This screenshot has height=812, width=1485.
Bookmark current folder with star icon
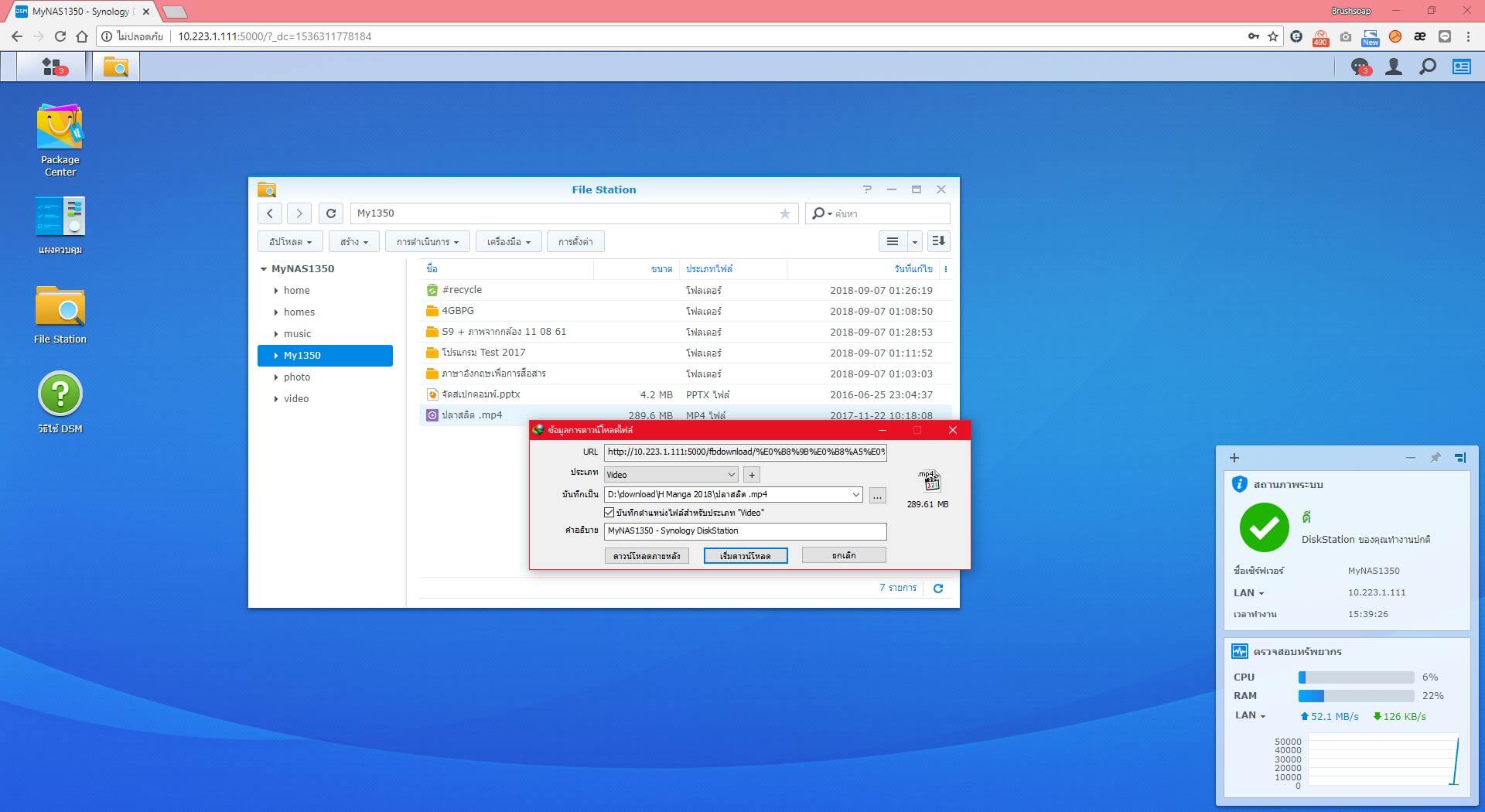[784, 213]
